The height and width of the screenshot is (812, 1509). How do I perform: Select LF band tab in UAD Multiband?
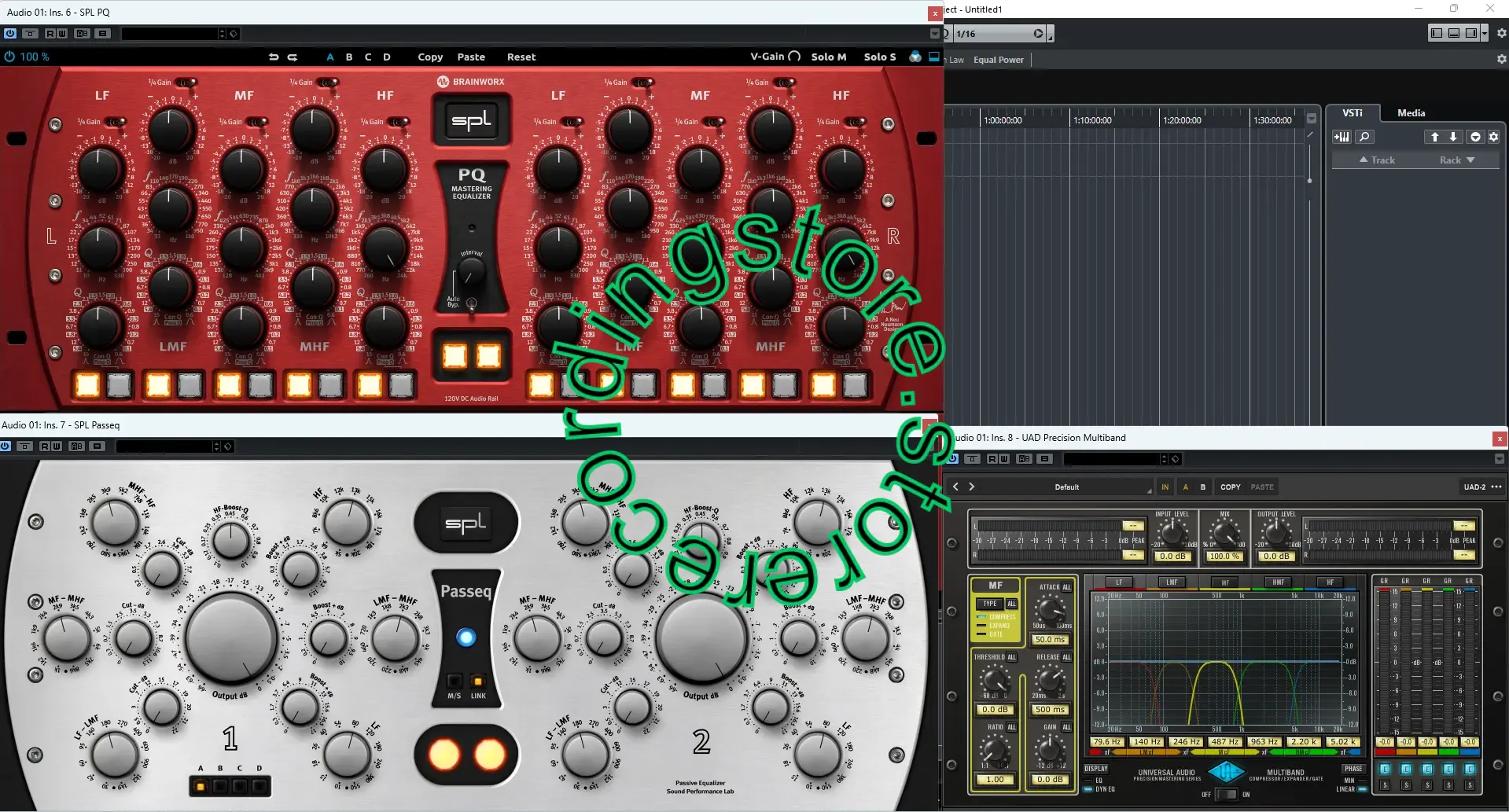point(1119,582)
